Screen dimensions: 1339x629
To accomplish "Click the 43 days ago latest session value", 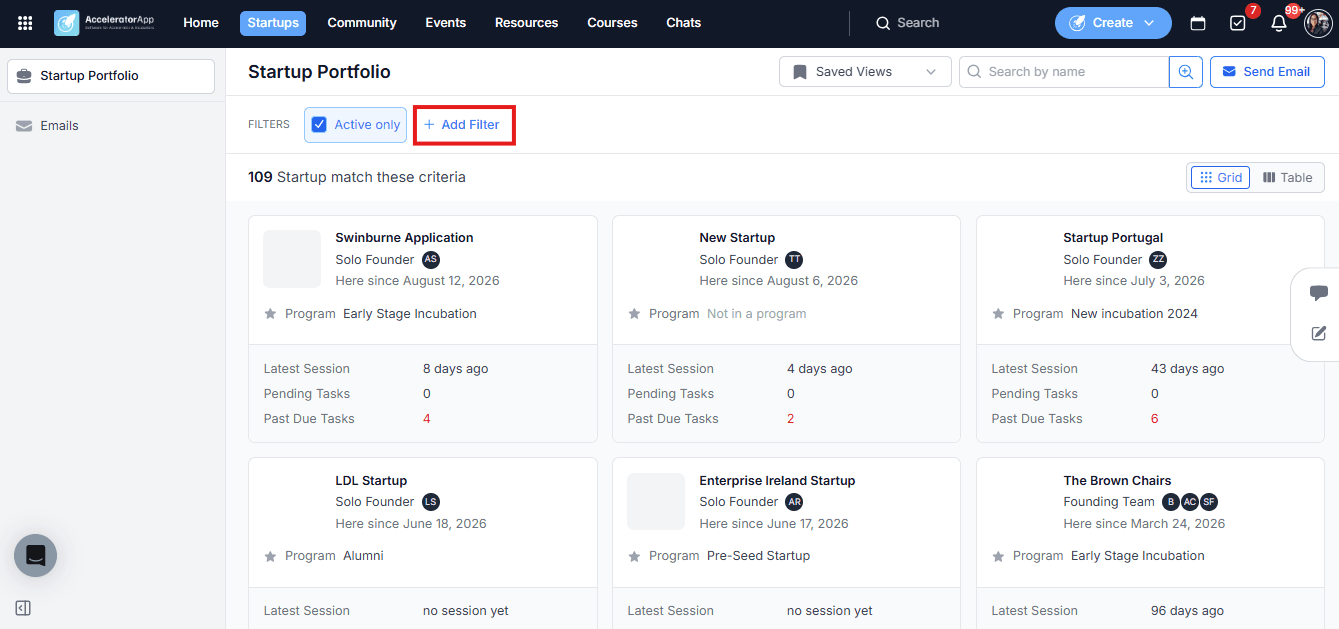I will [x=1187, y=369].
